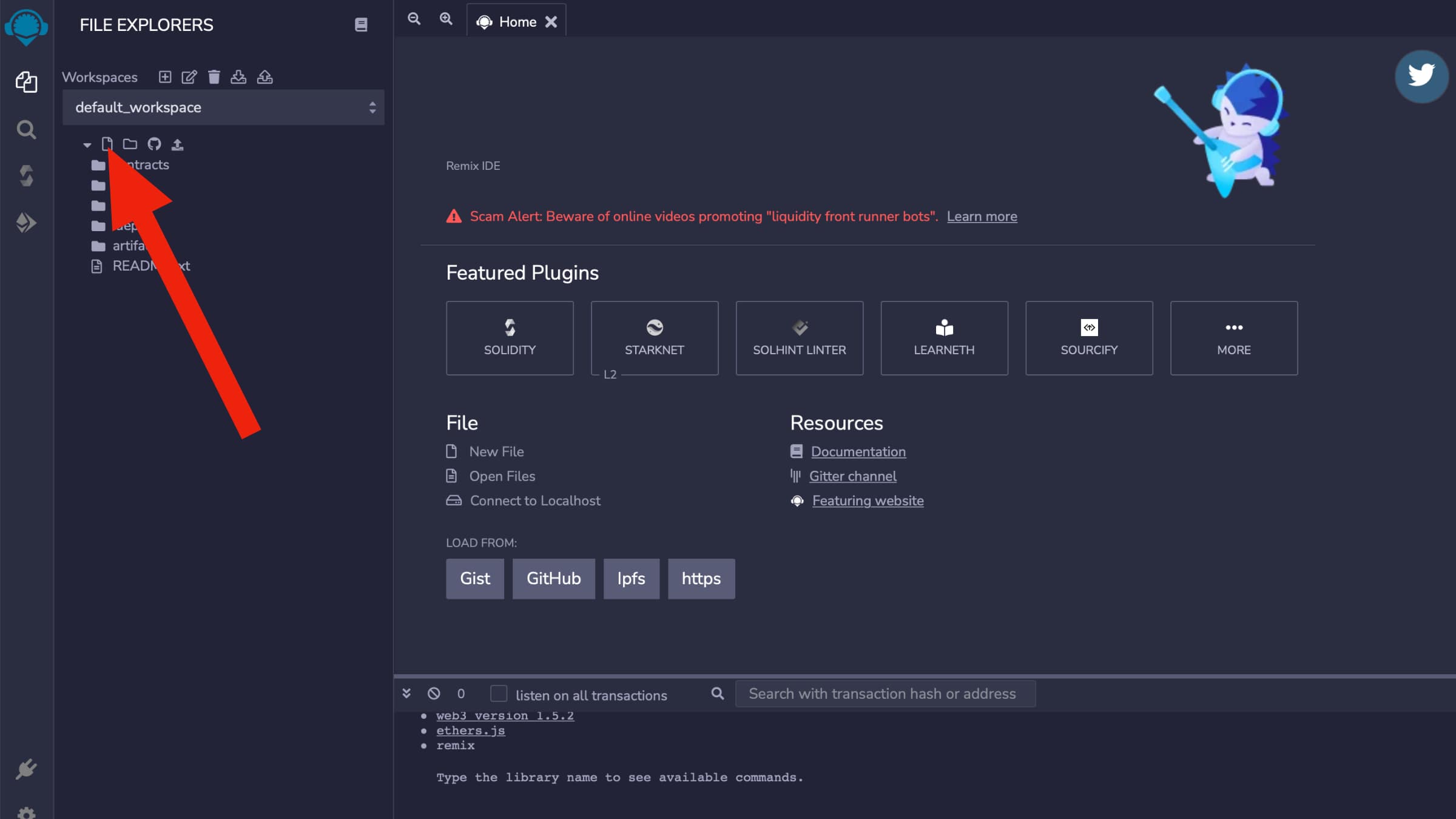Create a new folder in file explorer

pos(130,144)
